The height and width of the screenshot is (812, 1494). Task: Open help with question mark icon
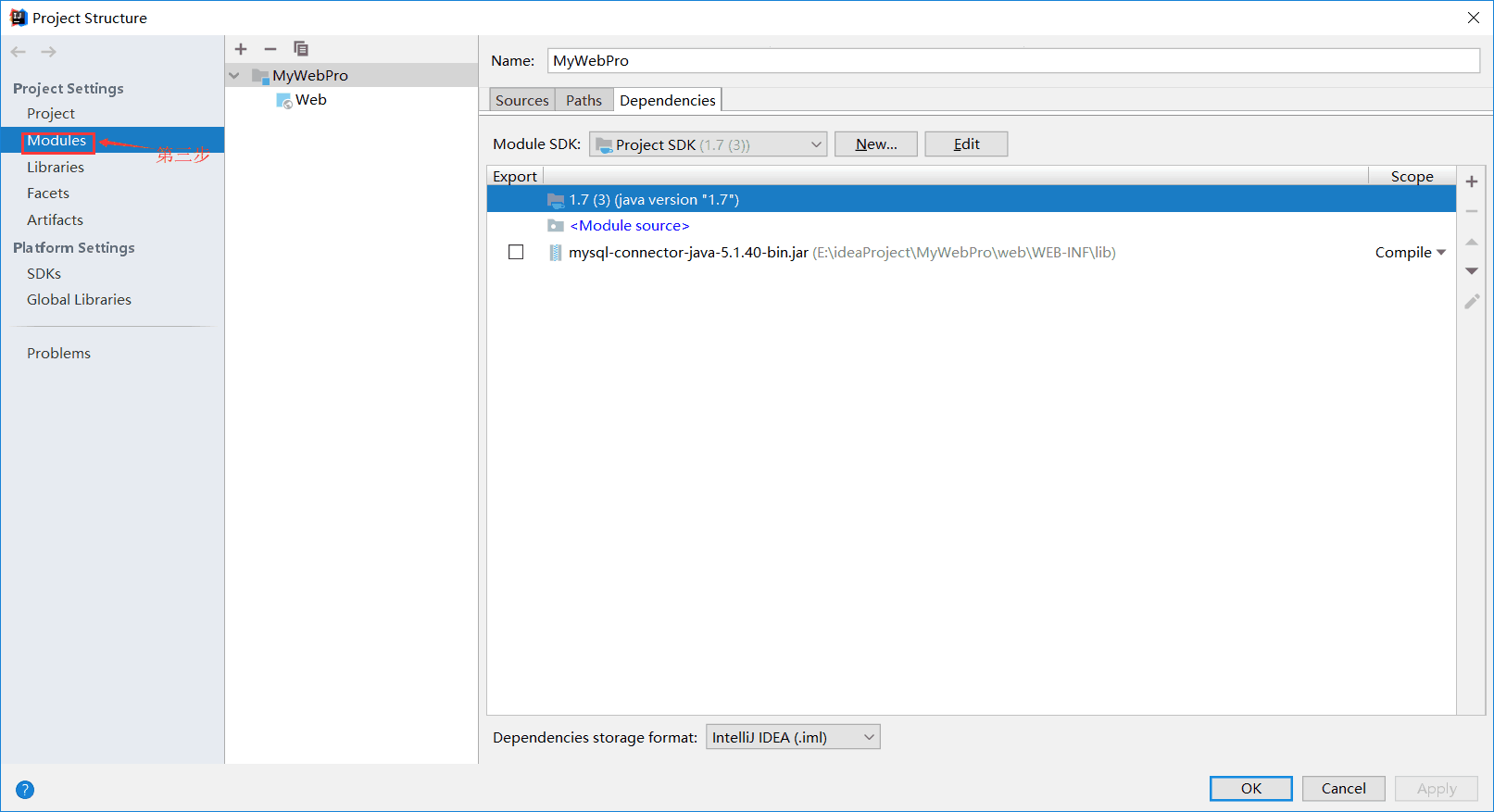[x=25, y=790]
